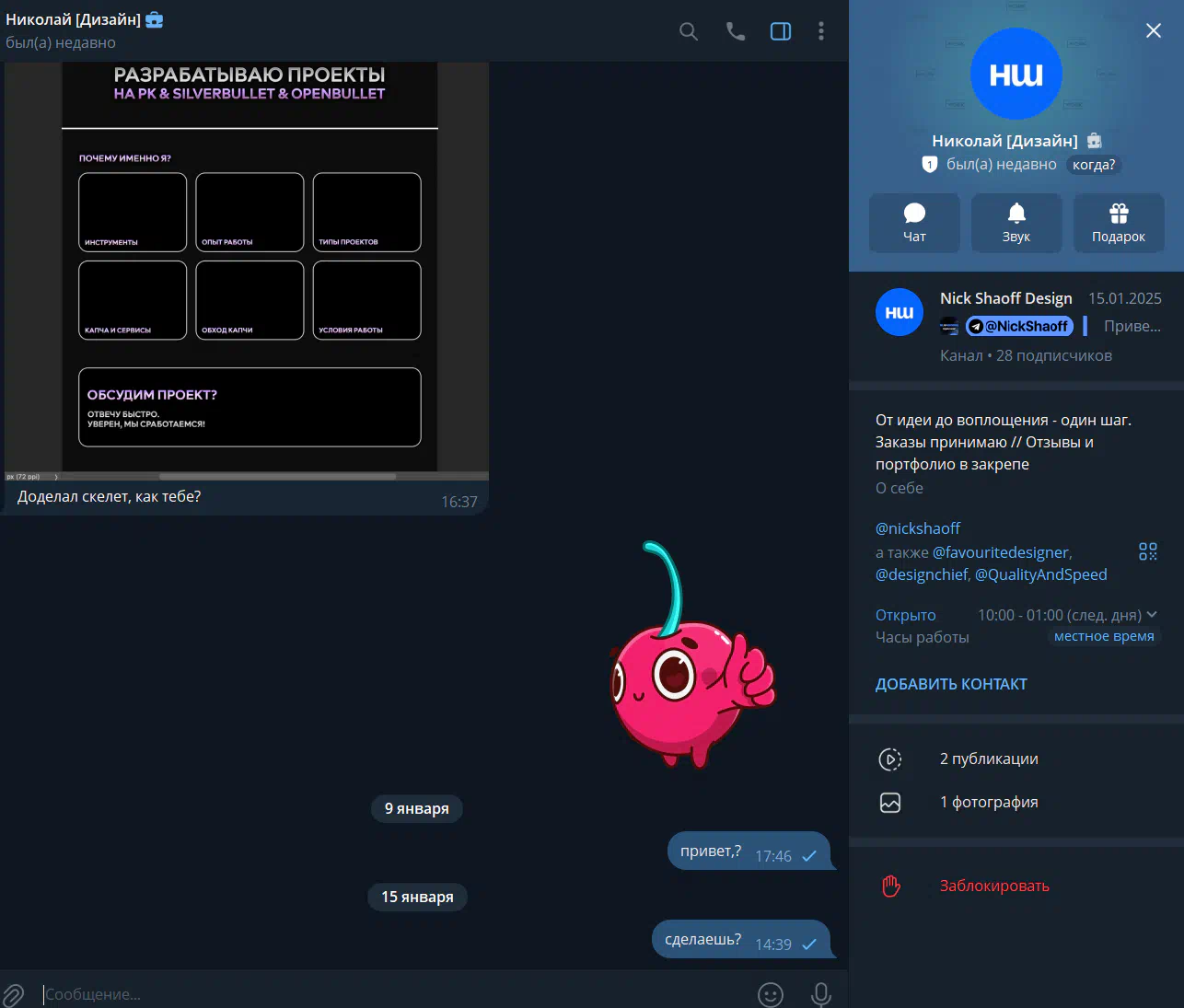The image size is (1184, 1008).
Task: Open the 1 фотография shared media
Action: point(1016,802)
